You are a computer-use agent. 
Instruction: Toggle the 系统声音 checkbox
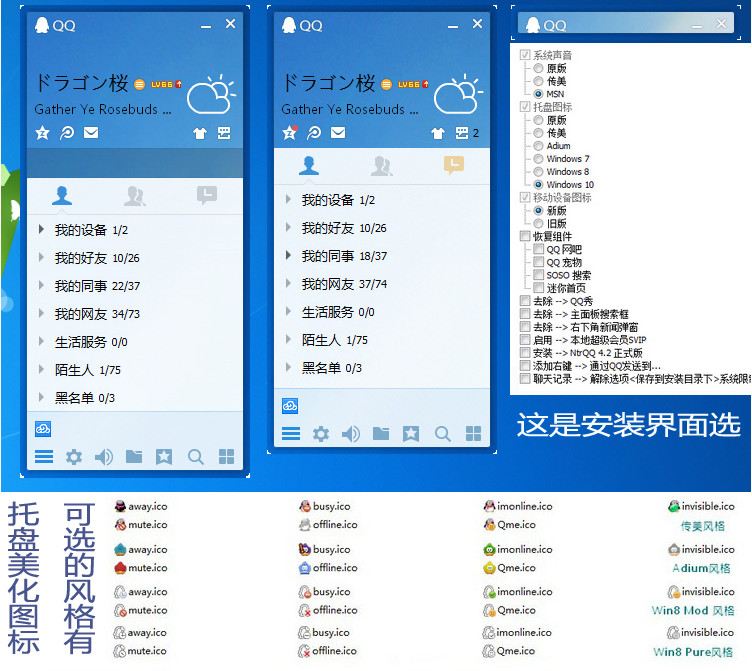(x=525, y=55)
